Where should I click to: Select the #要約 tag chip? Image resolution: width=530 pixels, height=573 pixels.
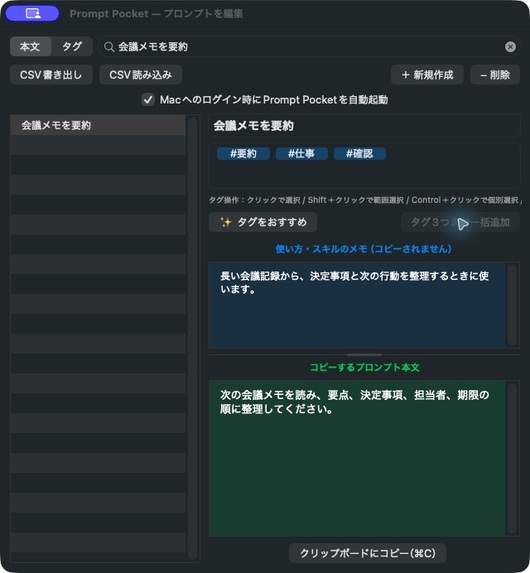point(243,153)
